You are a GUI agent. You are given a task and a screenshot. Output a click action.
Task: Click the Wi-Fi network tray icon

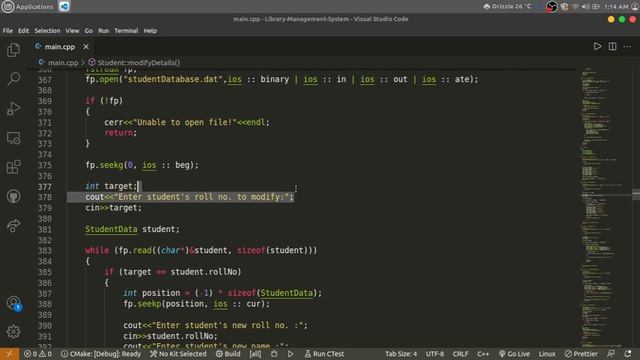[576, 7]
